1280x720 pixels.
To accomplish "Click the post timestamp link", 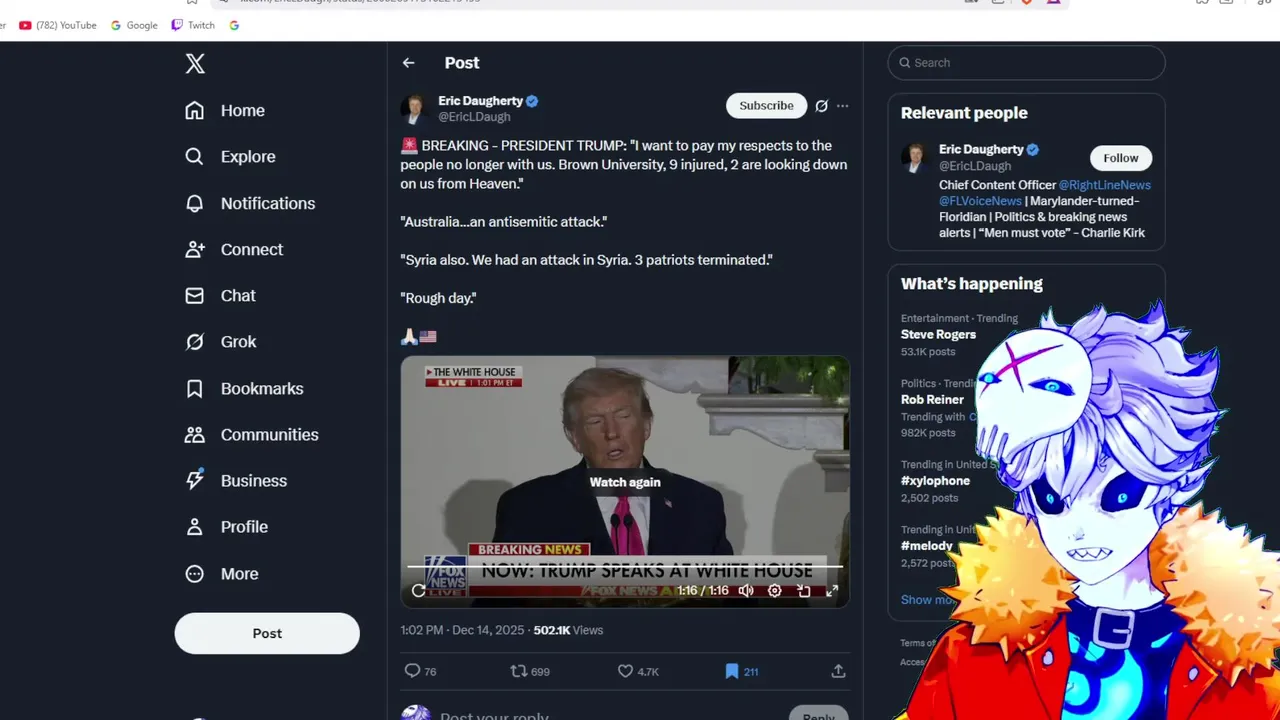I will pos(462,630).
